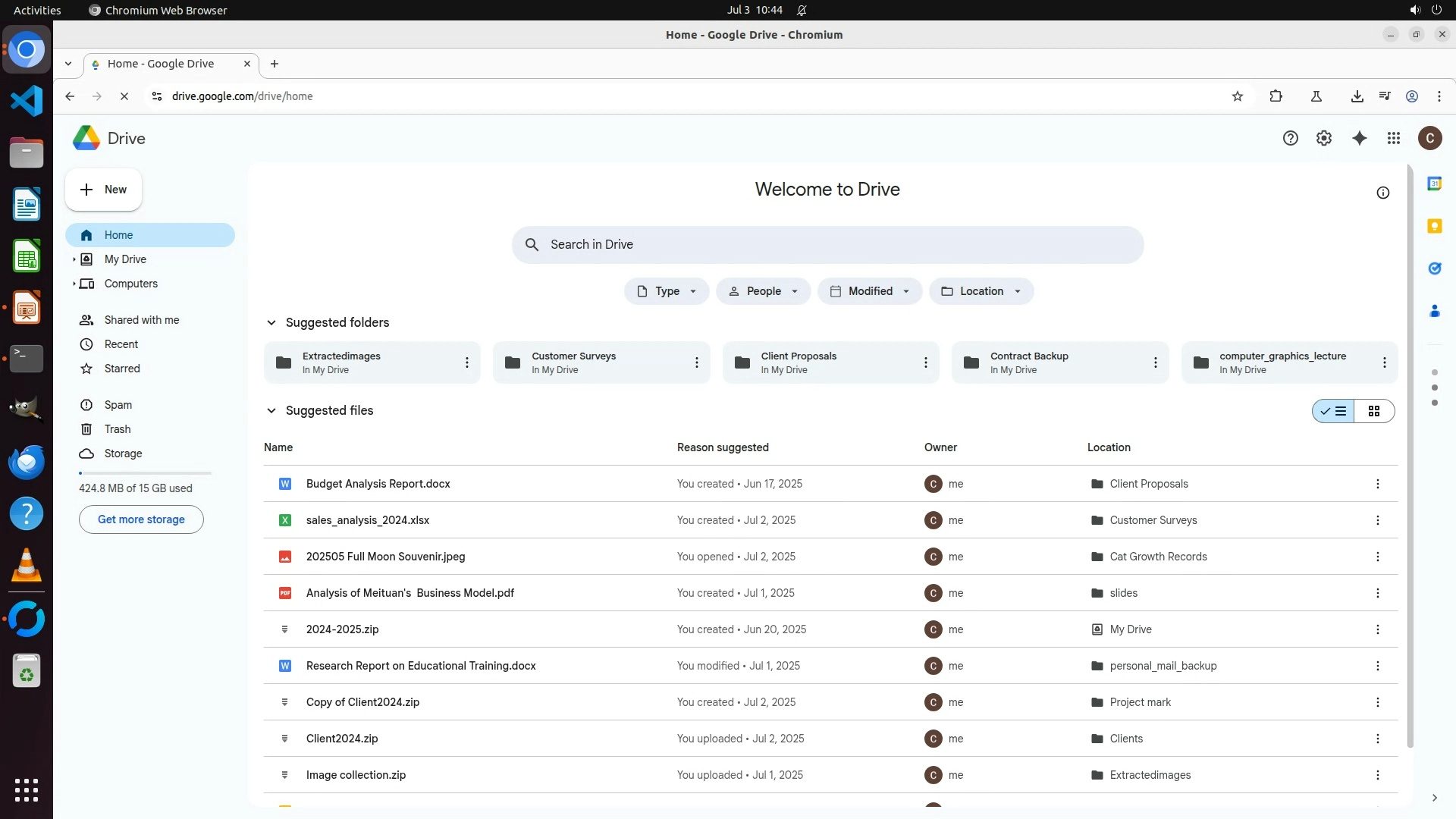Open the Modified filter dropdown

click(869, 291)
